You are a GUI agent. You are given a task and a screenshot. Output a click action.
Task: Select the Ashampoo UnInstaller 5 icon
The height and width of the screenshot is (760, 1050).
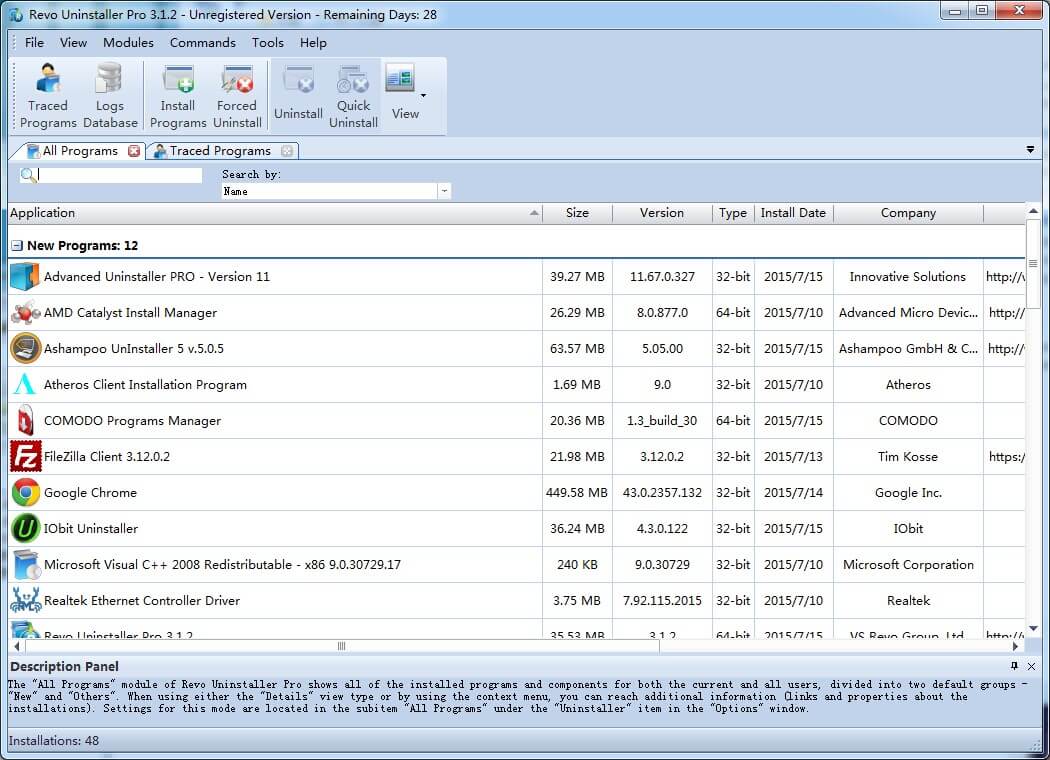coord(25,348)
